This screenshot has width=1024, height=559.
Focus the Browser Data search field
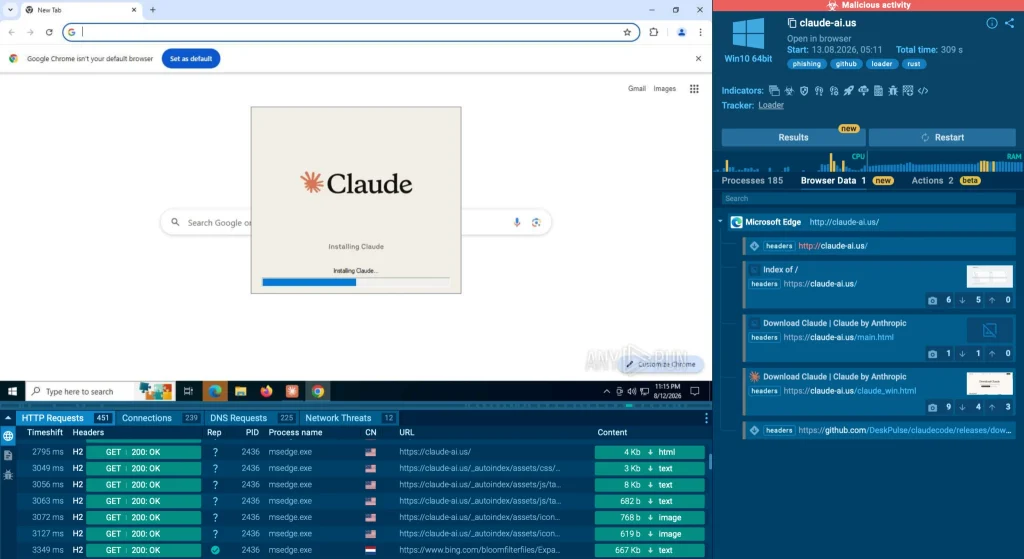pyautogui.click(x=869, y=199)
